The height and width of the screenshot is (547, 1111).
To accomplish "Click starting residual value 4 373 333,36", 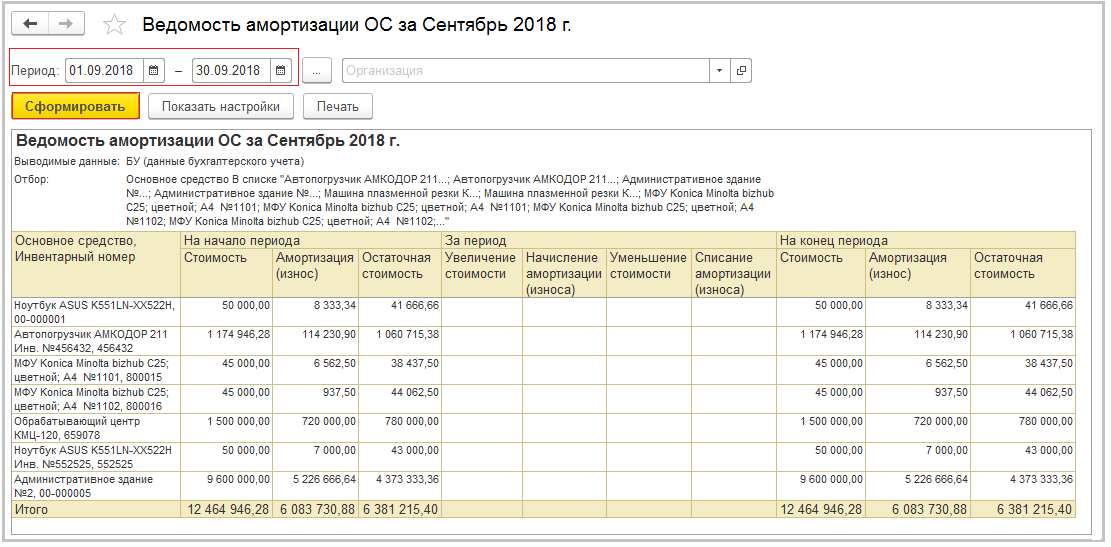I will [400, 486].
